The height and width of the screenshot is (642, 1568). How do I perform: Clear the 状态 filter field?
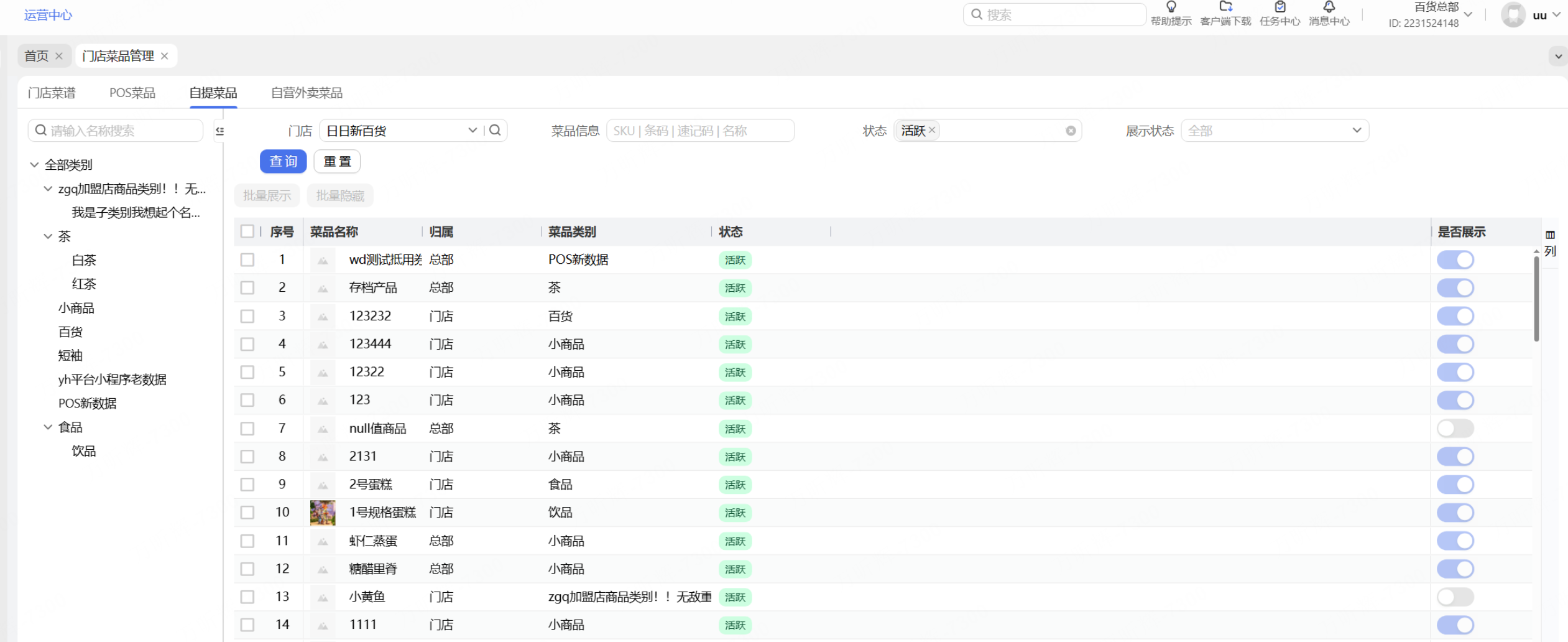click(1071, 131)
